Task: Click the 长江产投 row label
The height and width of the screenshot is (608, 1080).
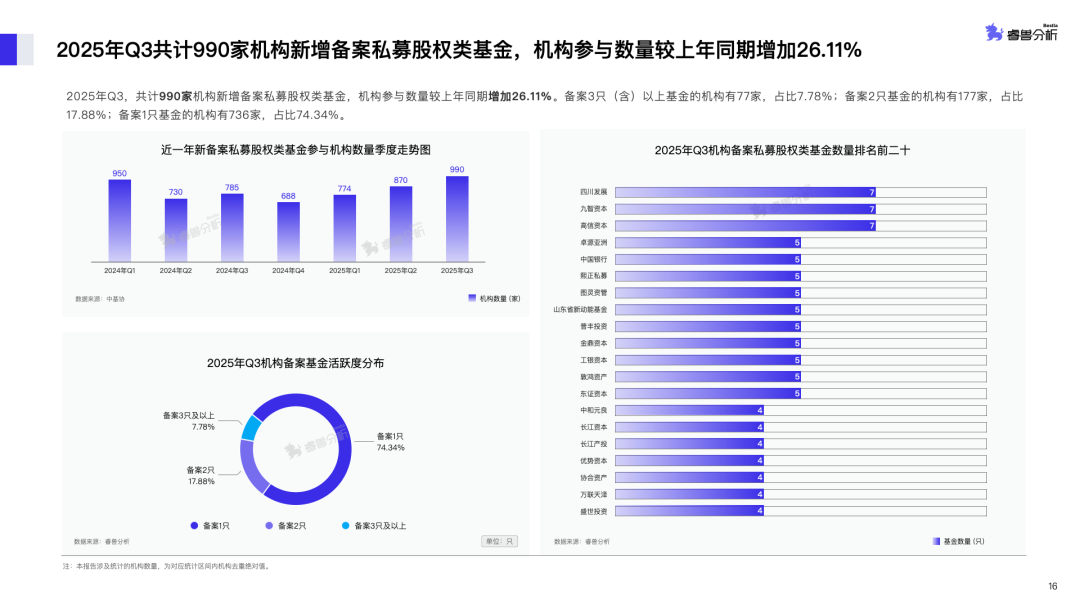Action: pos(594,444)
